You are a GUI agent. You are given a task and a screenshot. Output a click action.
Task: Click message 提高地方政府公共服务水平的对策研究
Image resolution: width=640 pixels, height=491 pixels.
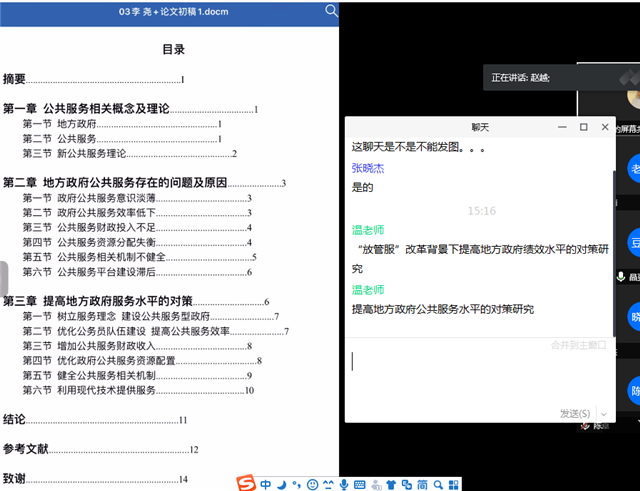click(443, 309)
